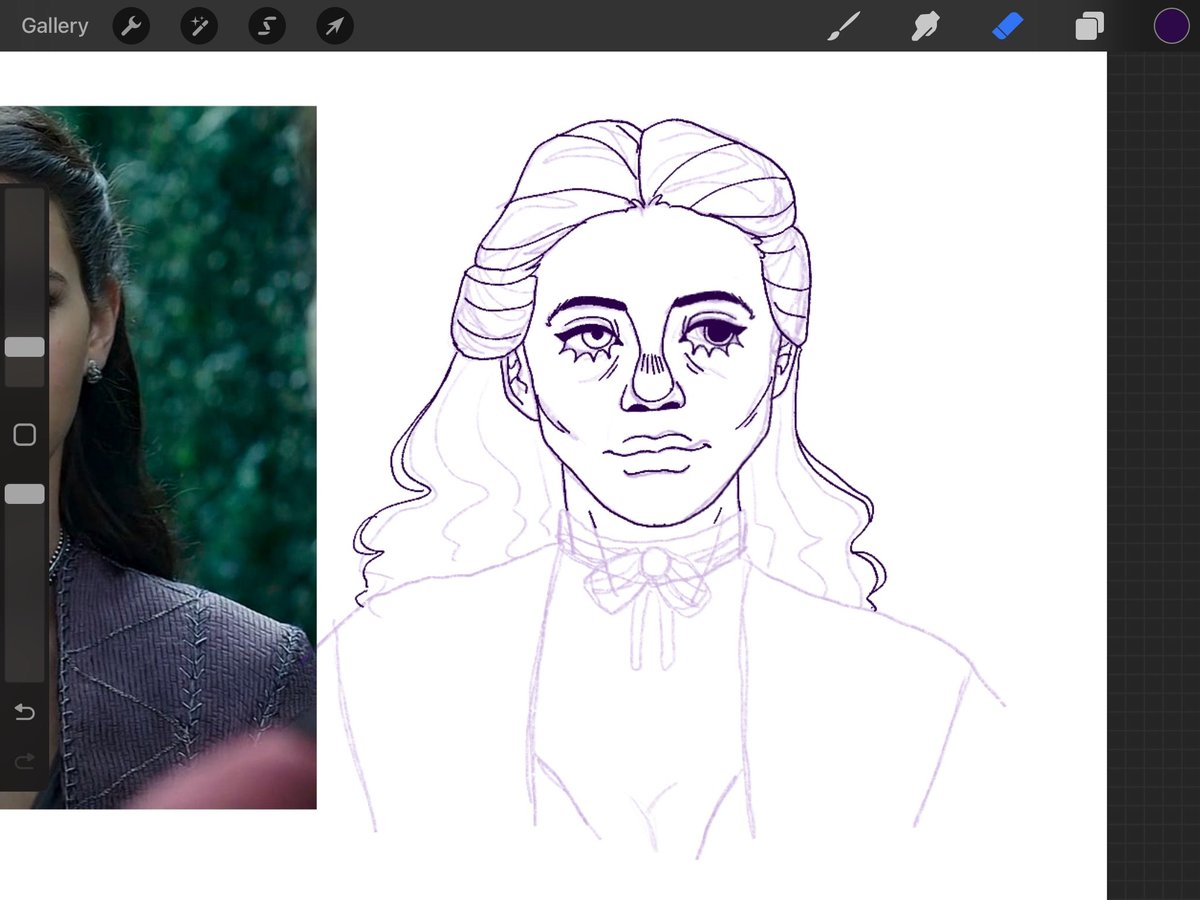The width and height of the screenshot is (1200, 900).
Task: Select the Brush tool
Action: 844,26
